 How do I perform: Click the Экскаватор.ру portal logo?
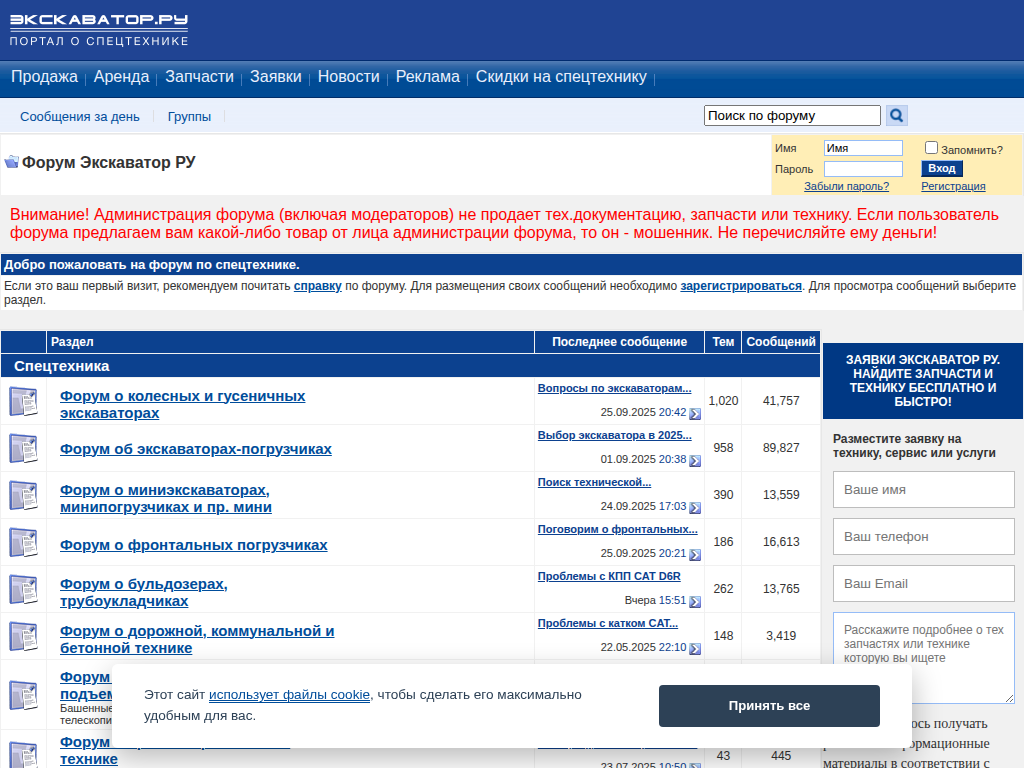99,29
